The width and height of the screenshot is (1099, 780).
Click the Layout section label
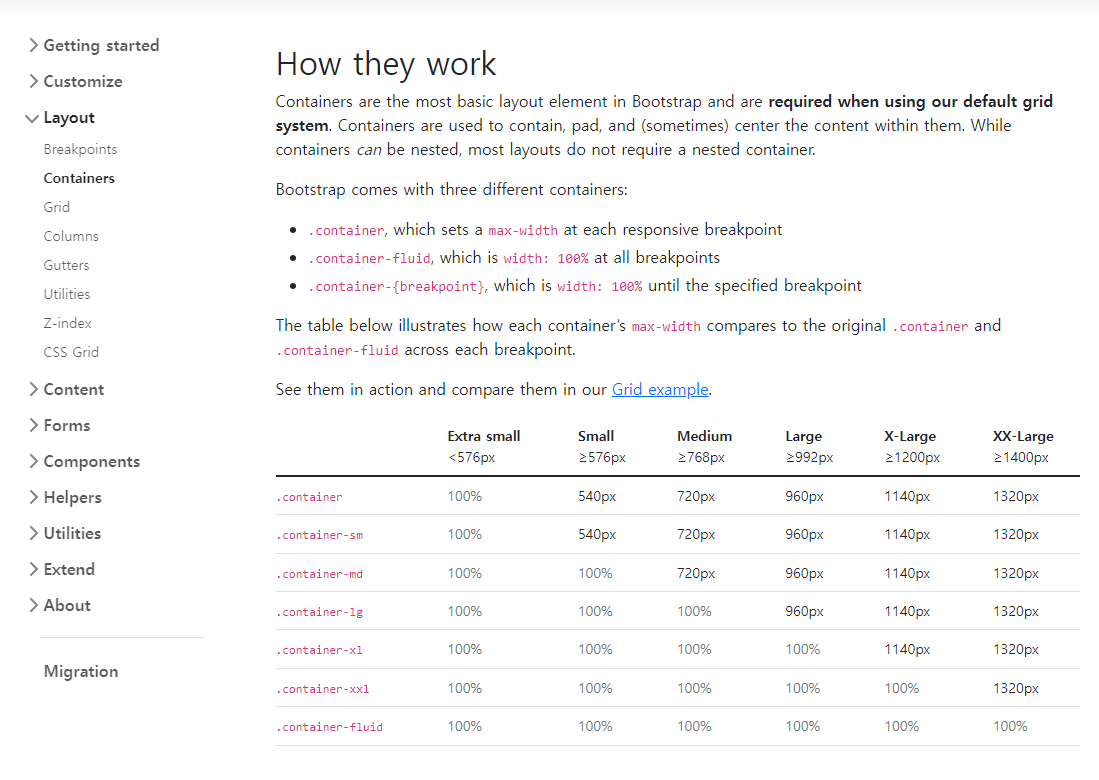69,118
